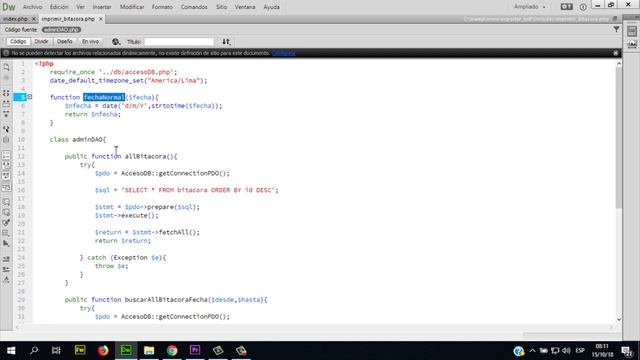Click the vertical scrollbar of code view

click(x=619, y=137)
